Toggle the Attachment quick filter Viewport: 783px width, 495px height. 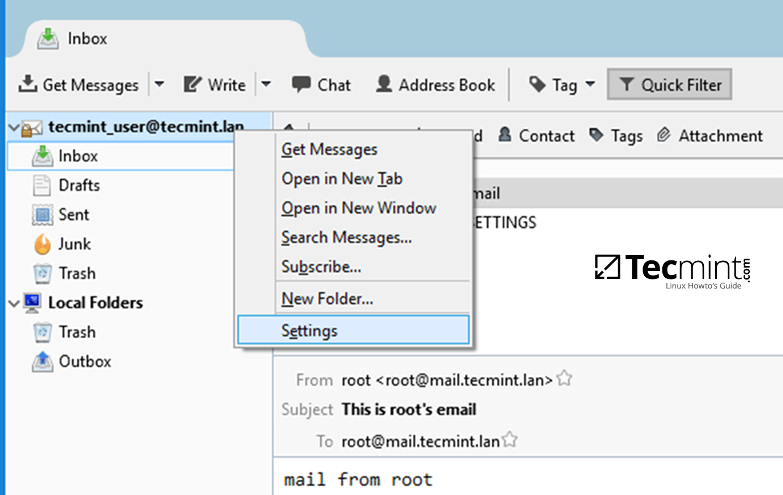point(710,135)
